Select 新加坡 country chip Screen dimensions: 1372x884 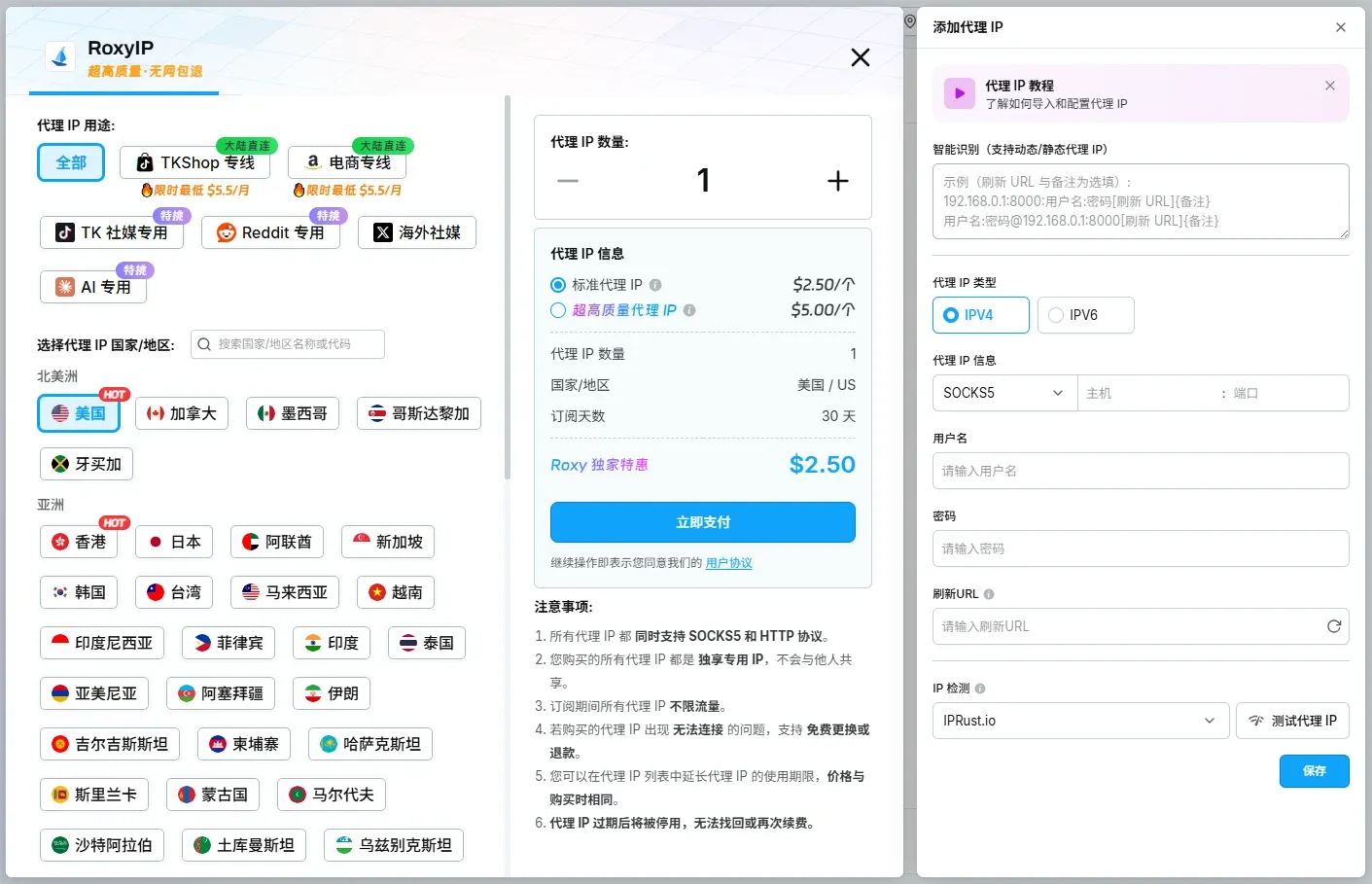click(x=388, y=542)
